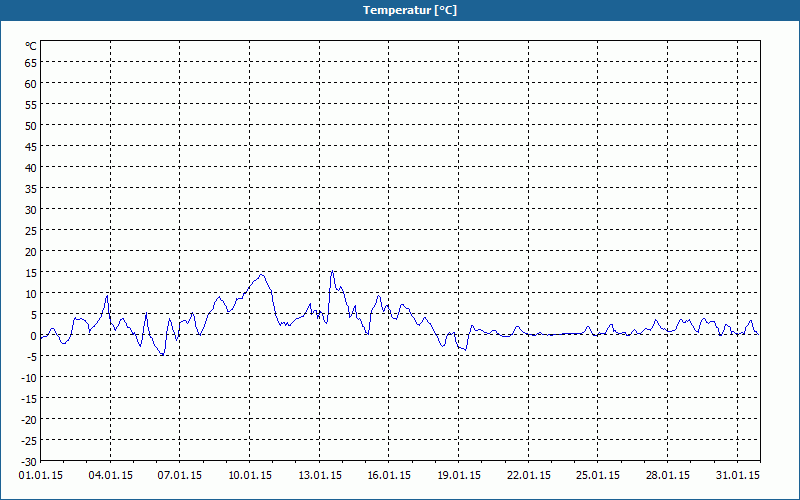The width and height of the screenshot is (800, 500).
Task: Click the 30 value on the y-axis
Action: pyautogui.click(x=31, y=210)
